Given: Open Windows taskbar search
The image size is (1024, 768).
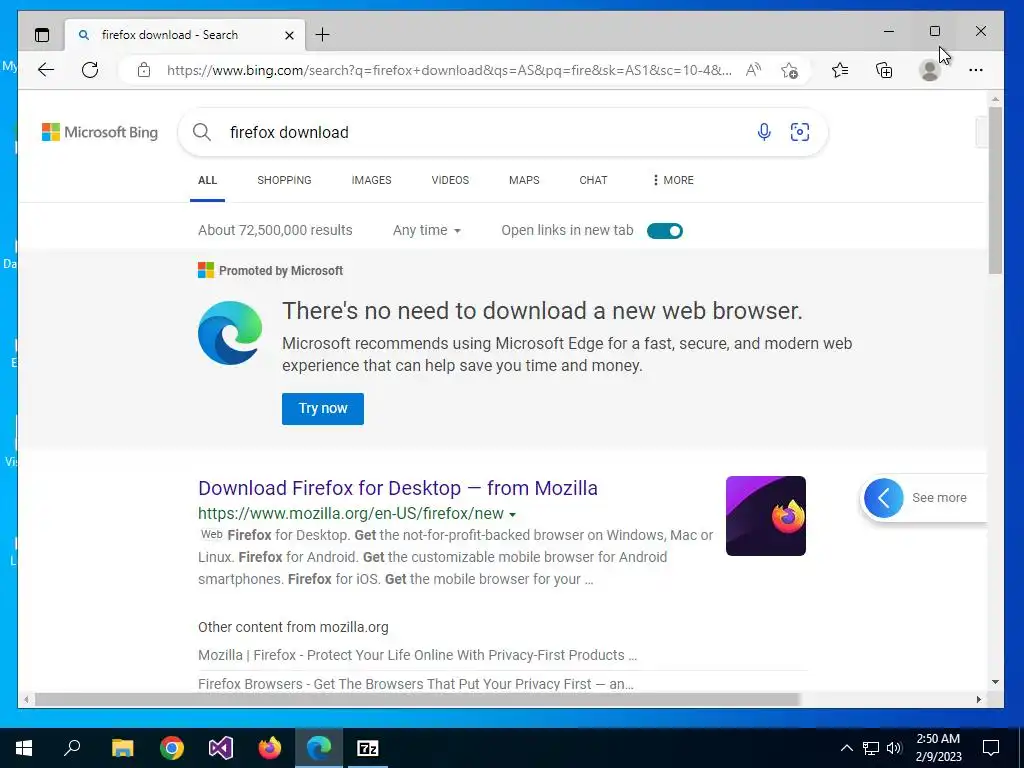Looking at the screenshot, I should tap(72, 748).
